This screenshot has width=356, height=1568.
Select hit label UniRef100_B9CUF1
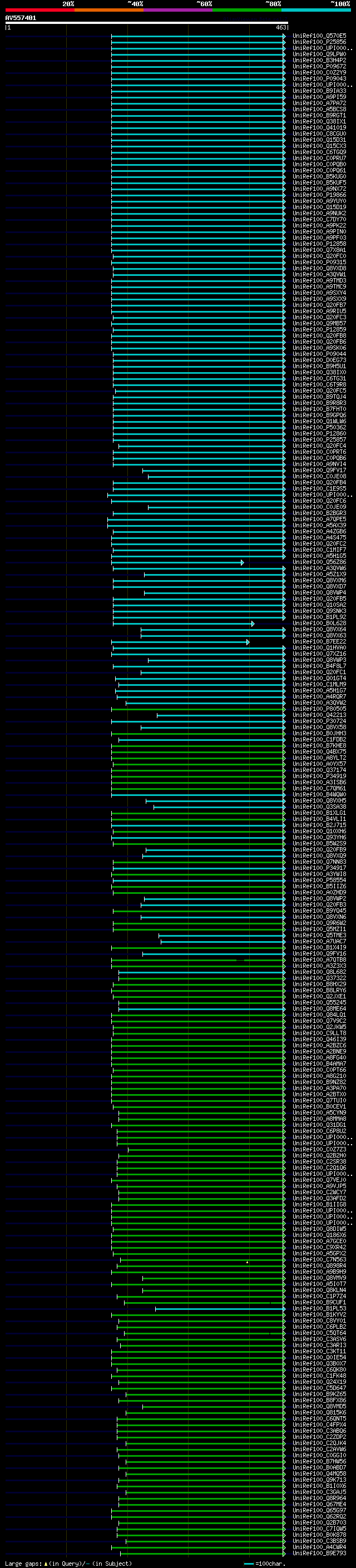pos(319,1302)
